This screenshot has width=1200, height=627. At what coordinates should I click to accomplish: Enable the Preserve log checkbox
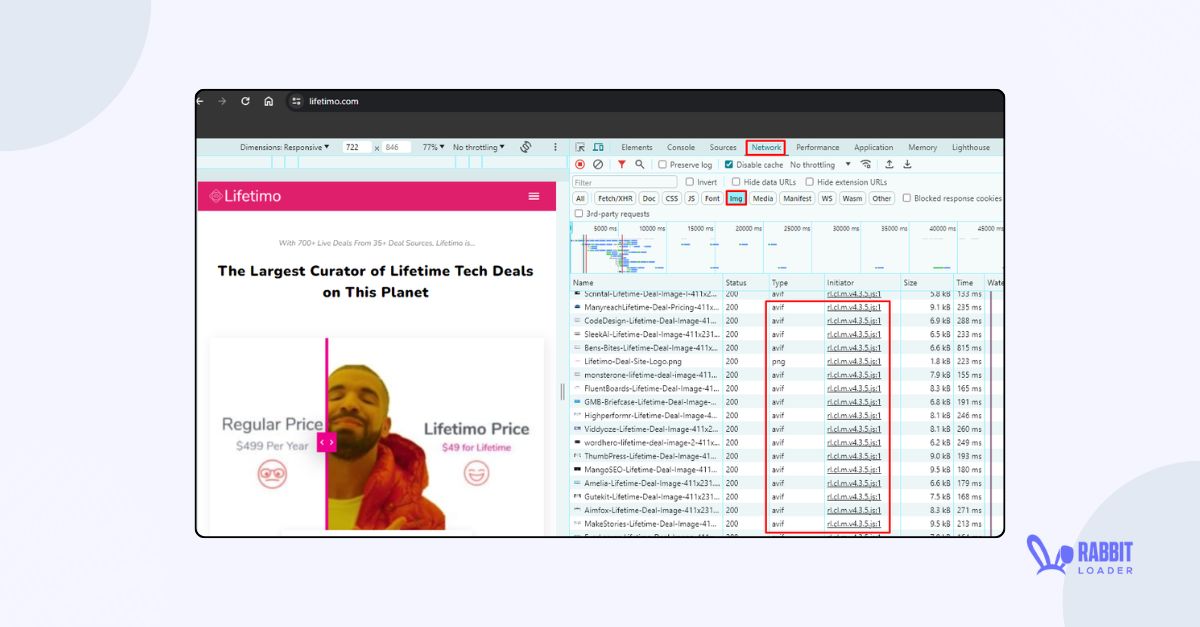(662, 164)
